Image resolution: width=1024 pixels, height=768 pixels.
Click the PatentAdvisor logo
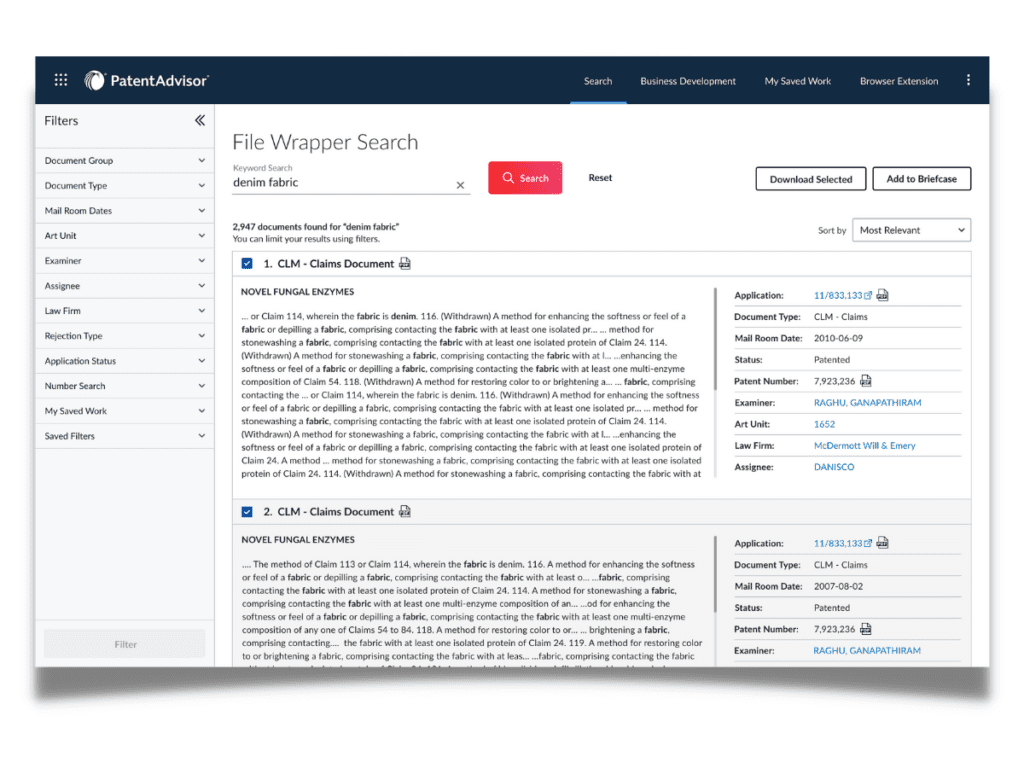(146, 80)
